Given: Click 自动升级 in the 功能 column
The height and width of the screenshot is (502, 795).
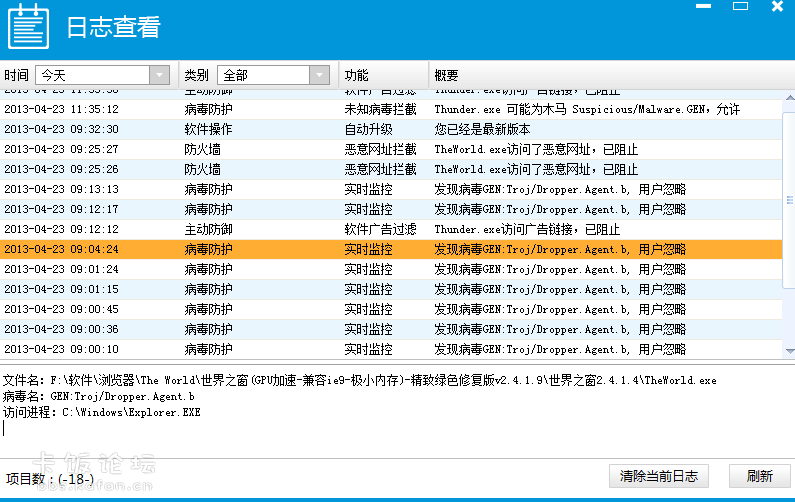Looking at the screenshot, I should click(x=368, y=129).
